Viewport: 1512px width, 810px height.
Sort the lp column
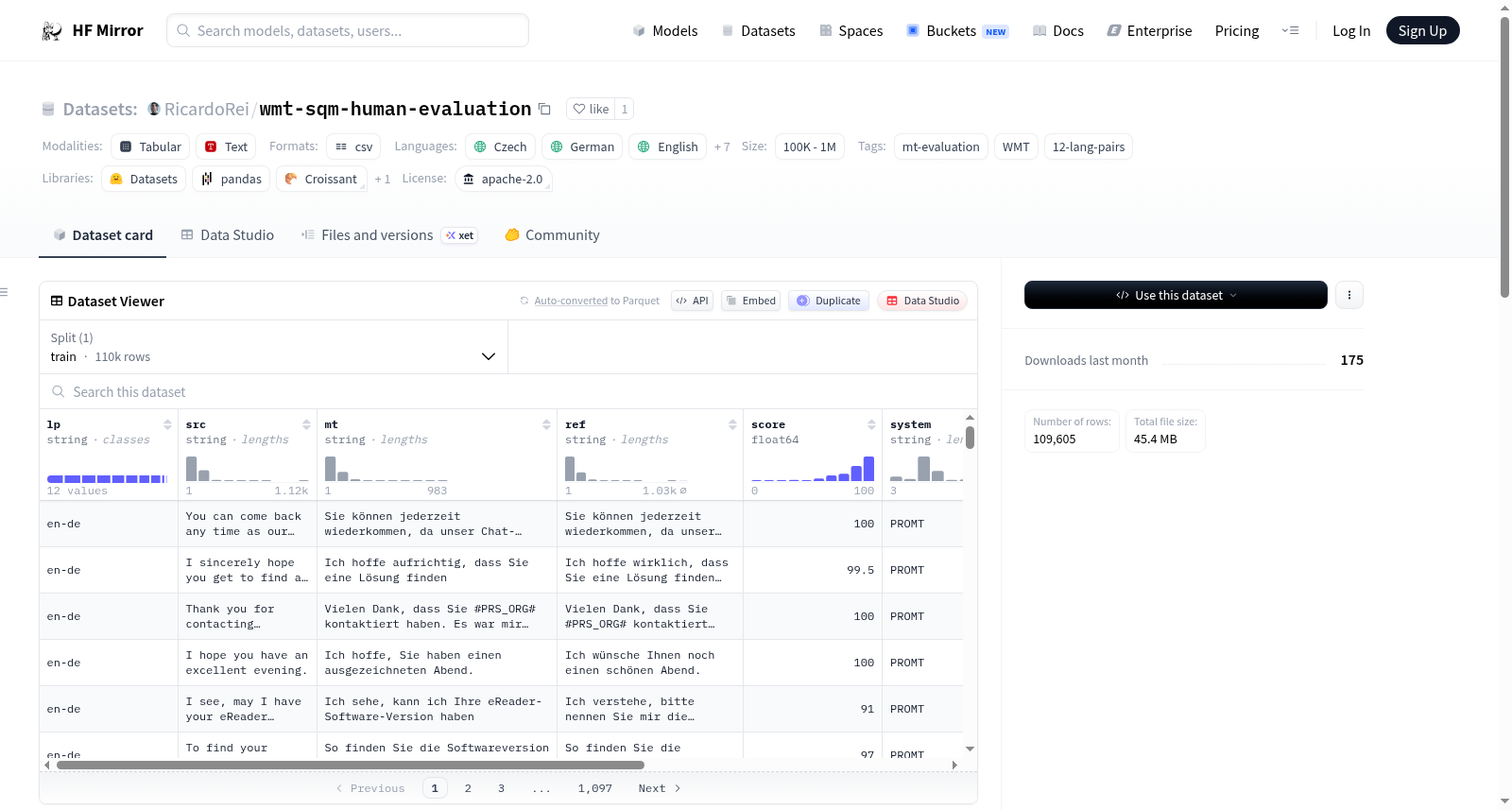coord(167,424)
